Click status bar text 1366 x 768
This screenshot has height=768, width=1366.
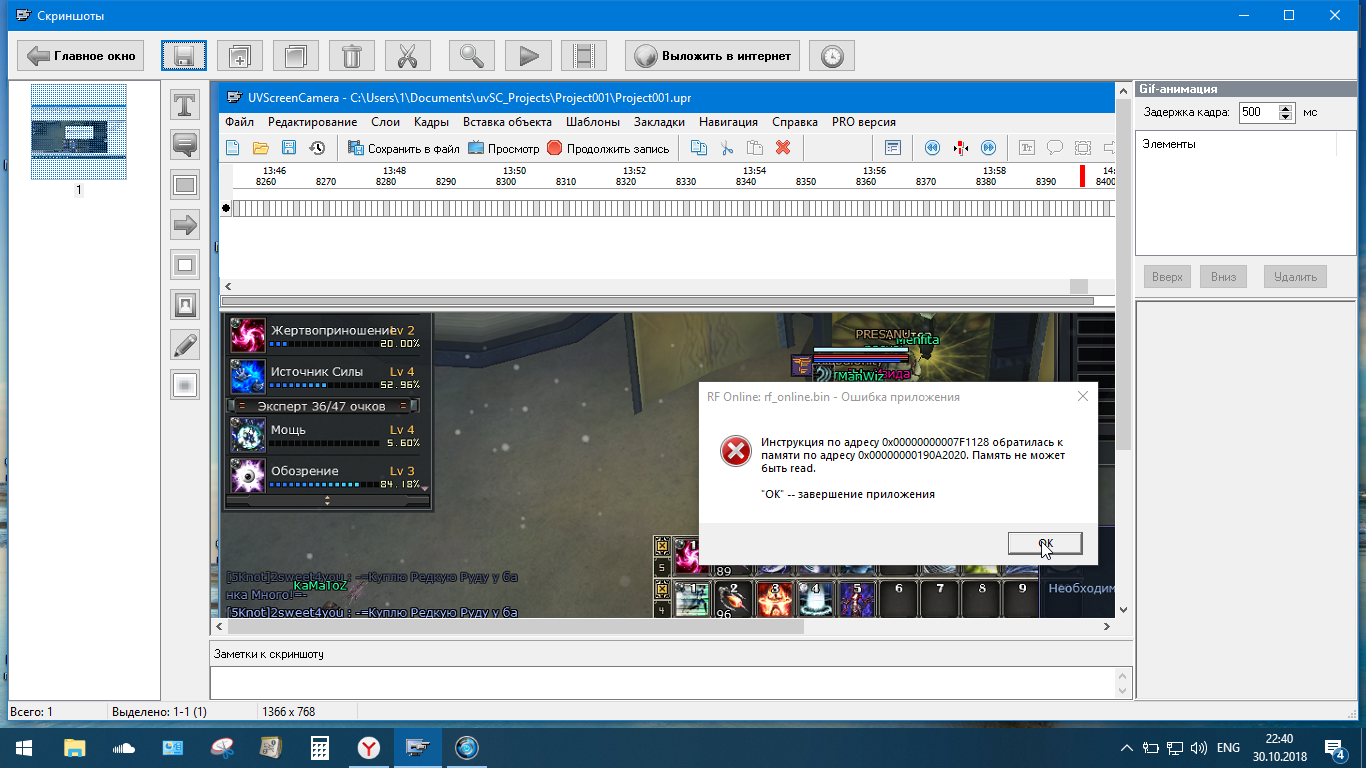[288, 712]
